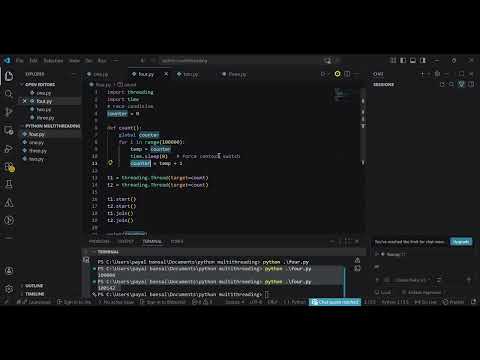Open the Testing flask icon

(9, 184)
